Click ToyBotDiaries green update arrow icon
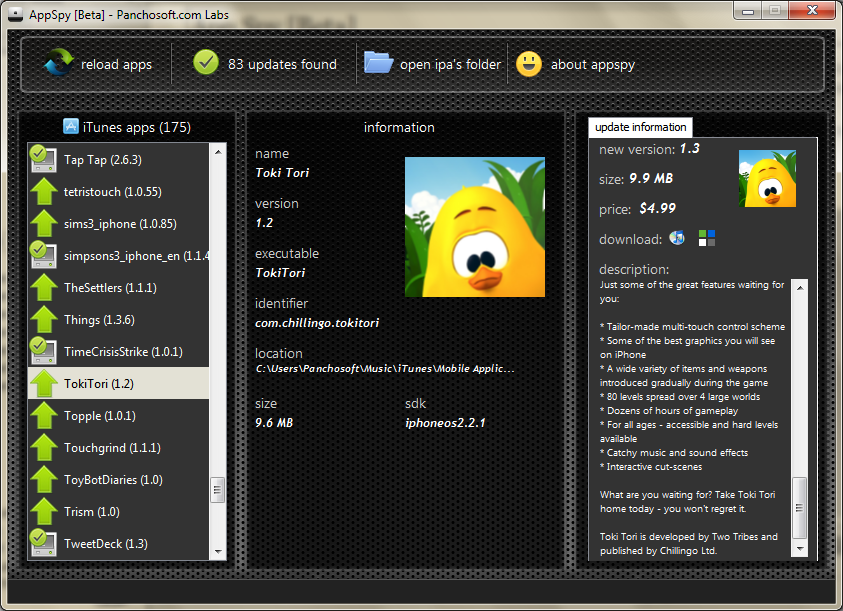843x611 pixels. click(x=44, y=479)
